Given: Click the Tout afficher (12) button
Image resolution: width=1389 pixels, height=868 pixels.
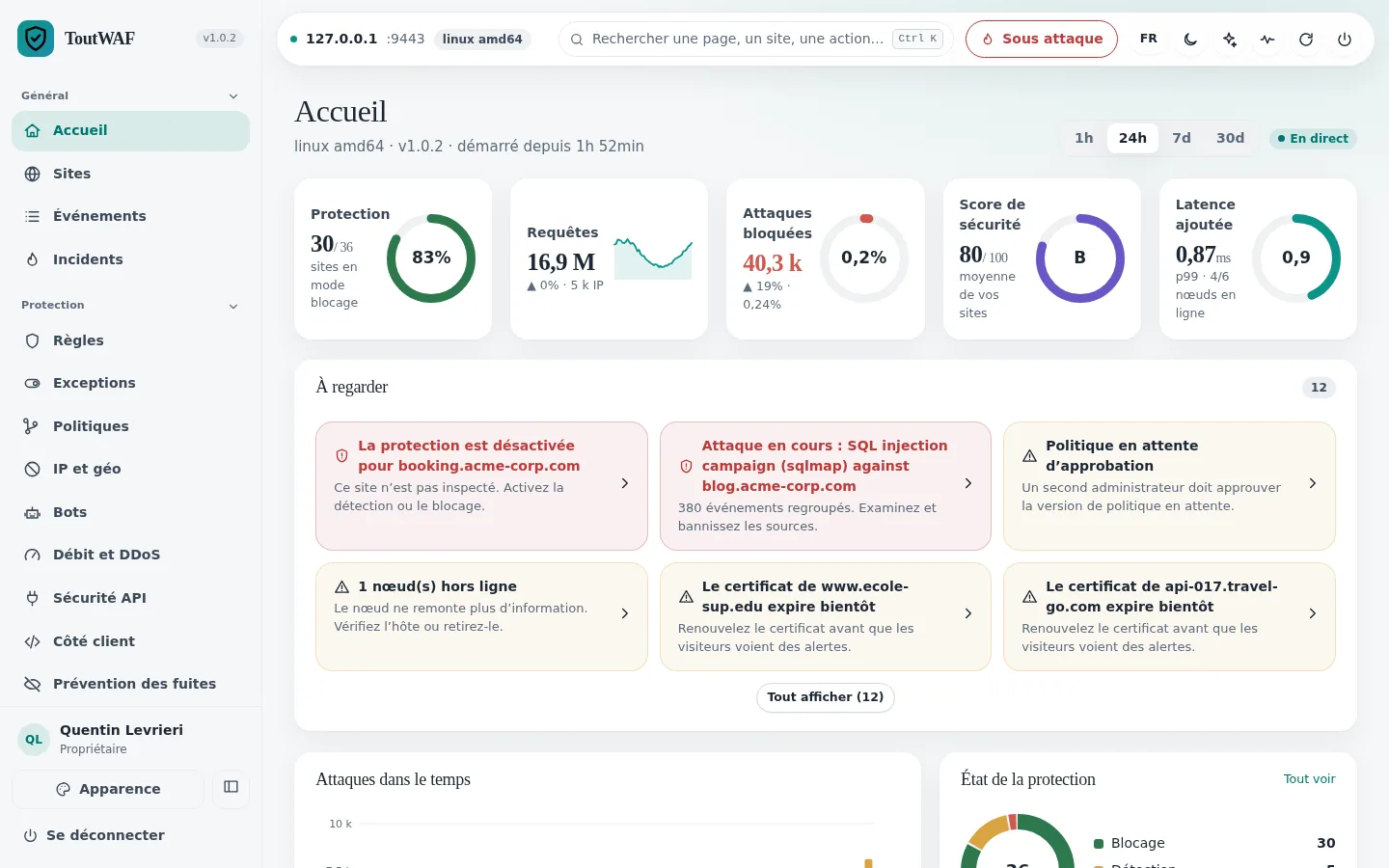Looking at the screenshot, I should coord(826,697).
